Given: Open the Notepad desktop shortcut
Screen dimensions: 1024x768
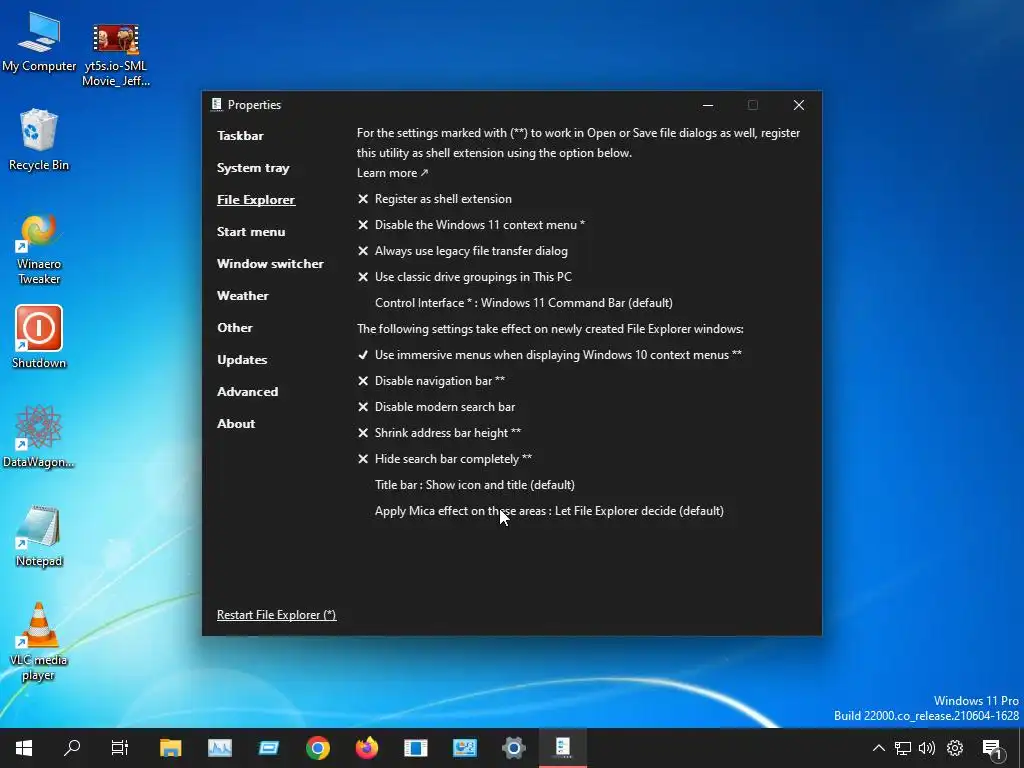Looking at the screenshot, I should click(x=39, y=536).
